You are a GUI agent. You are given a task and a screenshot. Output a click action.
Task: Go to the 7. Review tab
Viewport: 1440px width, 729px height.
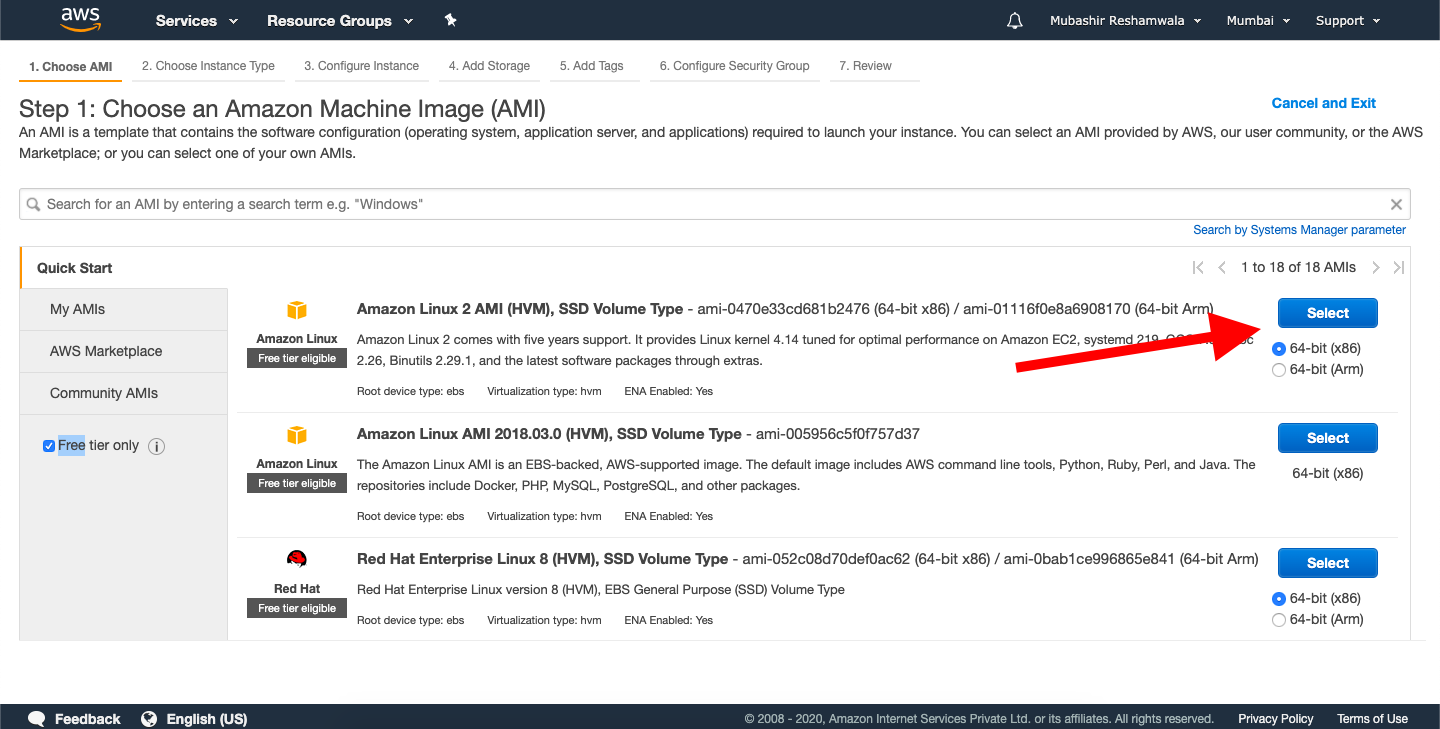click(x=865, y=66)
